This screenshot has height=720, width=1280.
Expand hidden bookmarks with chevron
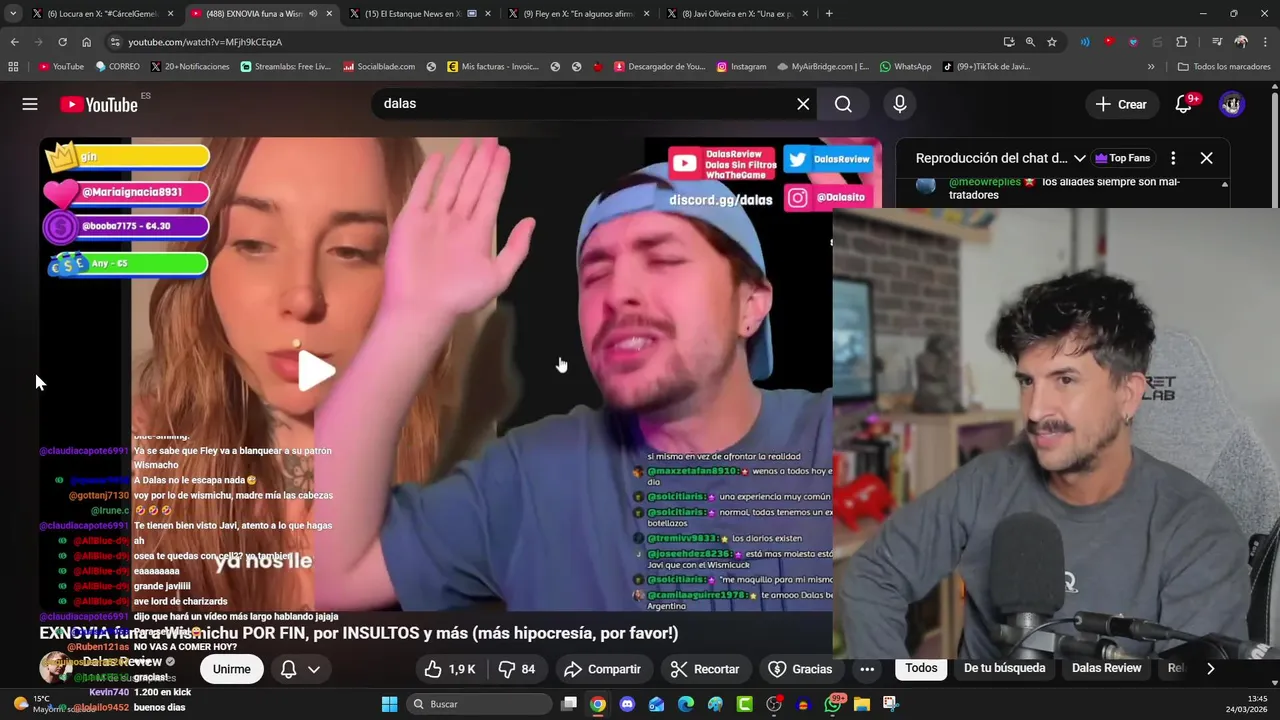click(x=1151, y=67)
